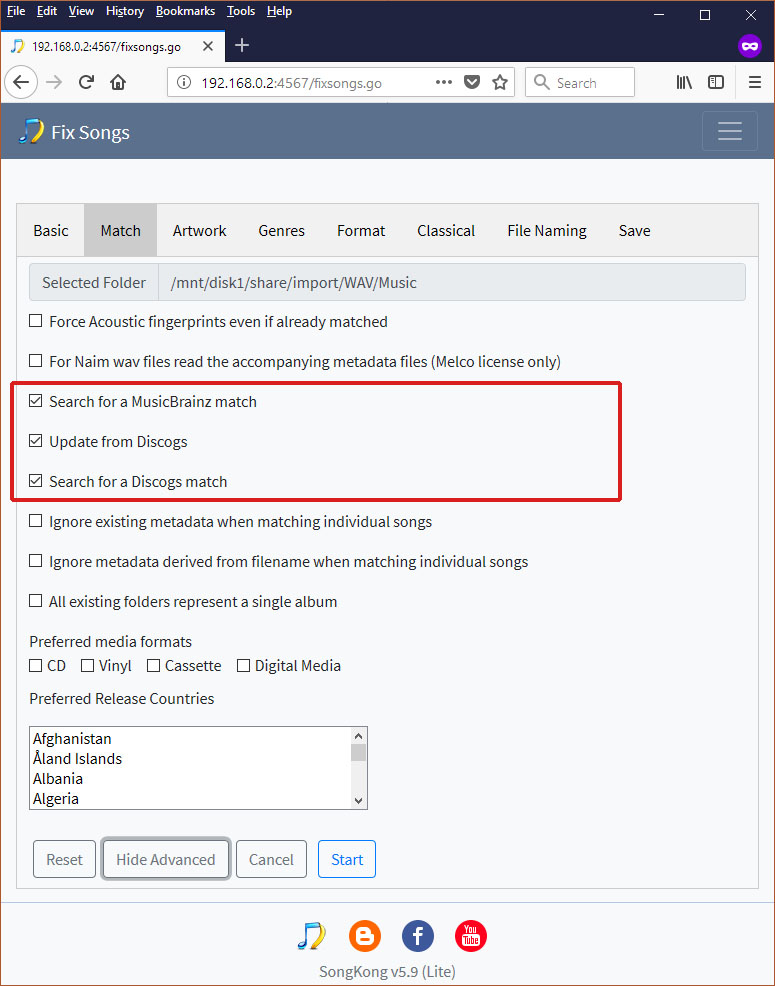Click the SongKong logo next to Fix Songs
Screen dimensions: 775x986
[x=30, y=131]
